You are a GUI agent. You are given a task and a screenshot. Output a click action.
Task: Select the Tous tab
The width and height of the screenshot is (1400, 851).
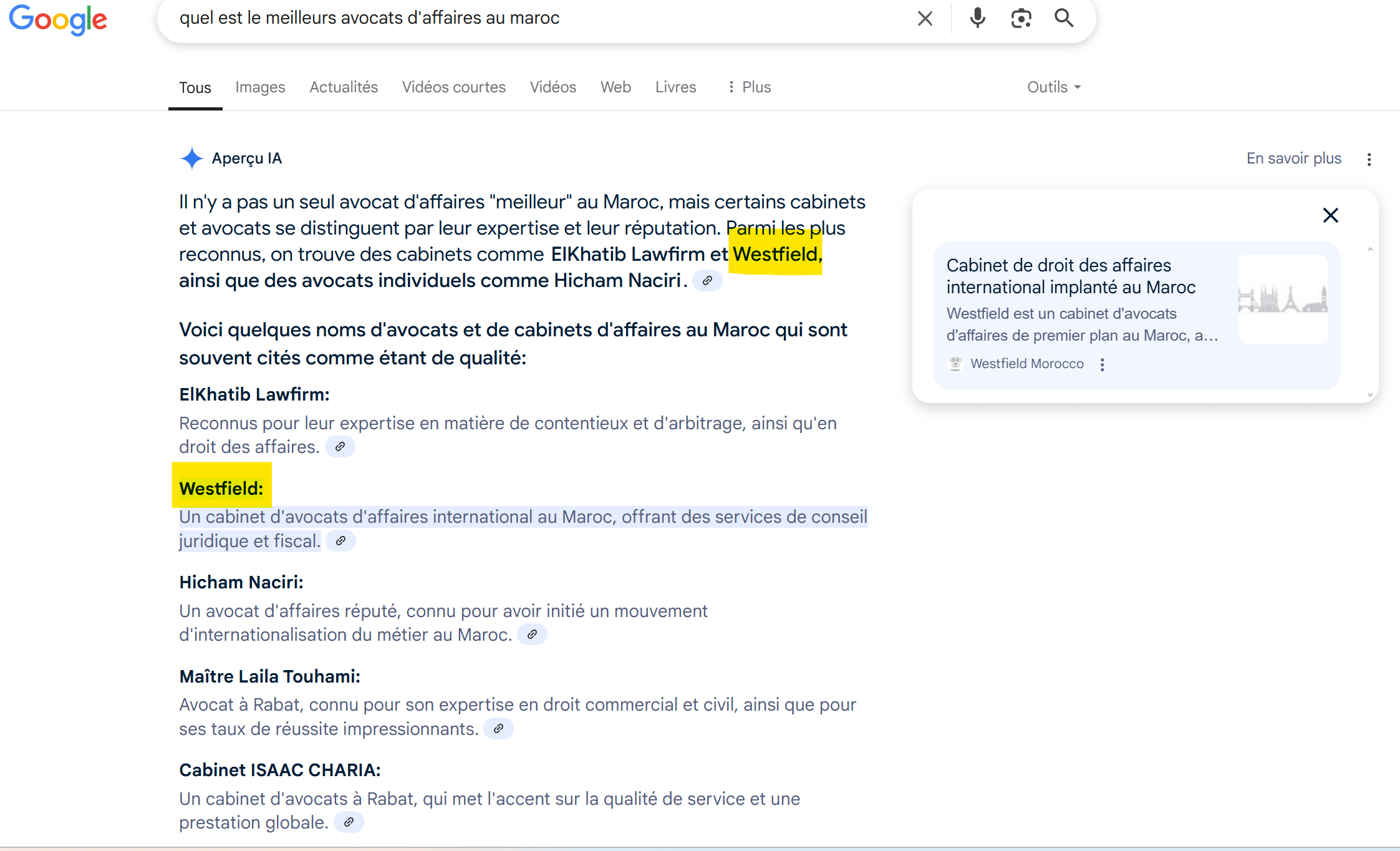click(x=195, y=88)
